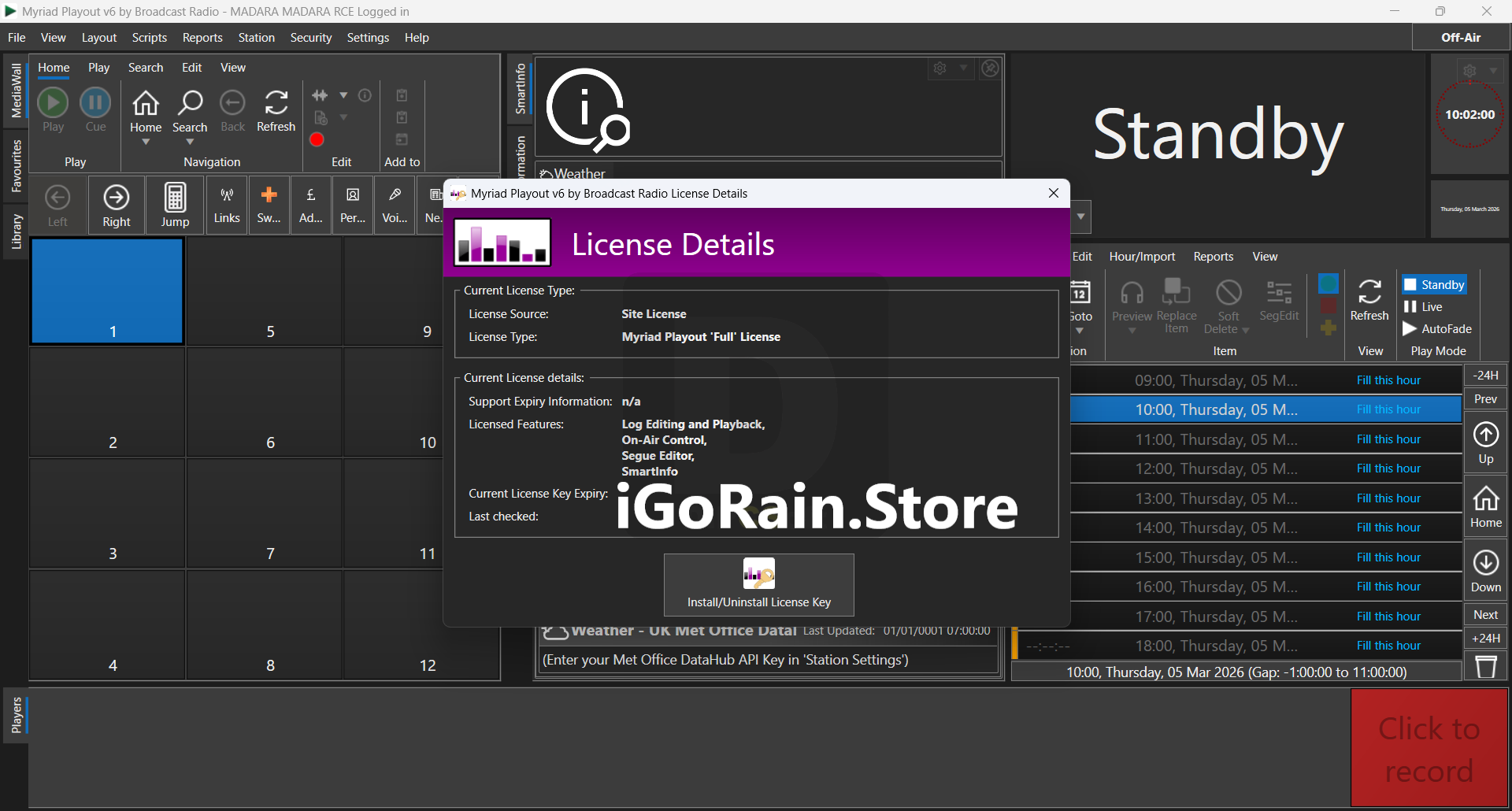
Task: Click 'Fill this hour' for 11:00 row
Action: (x=1388, y=439)
